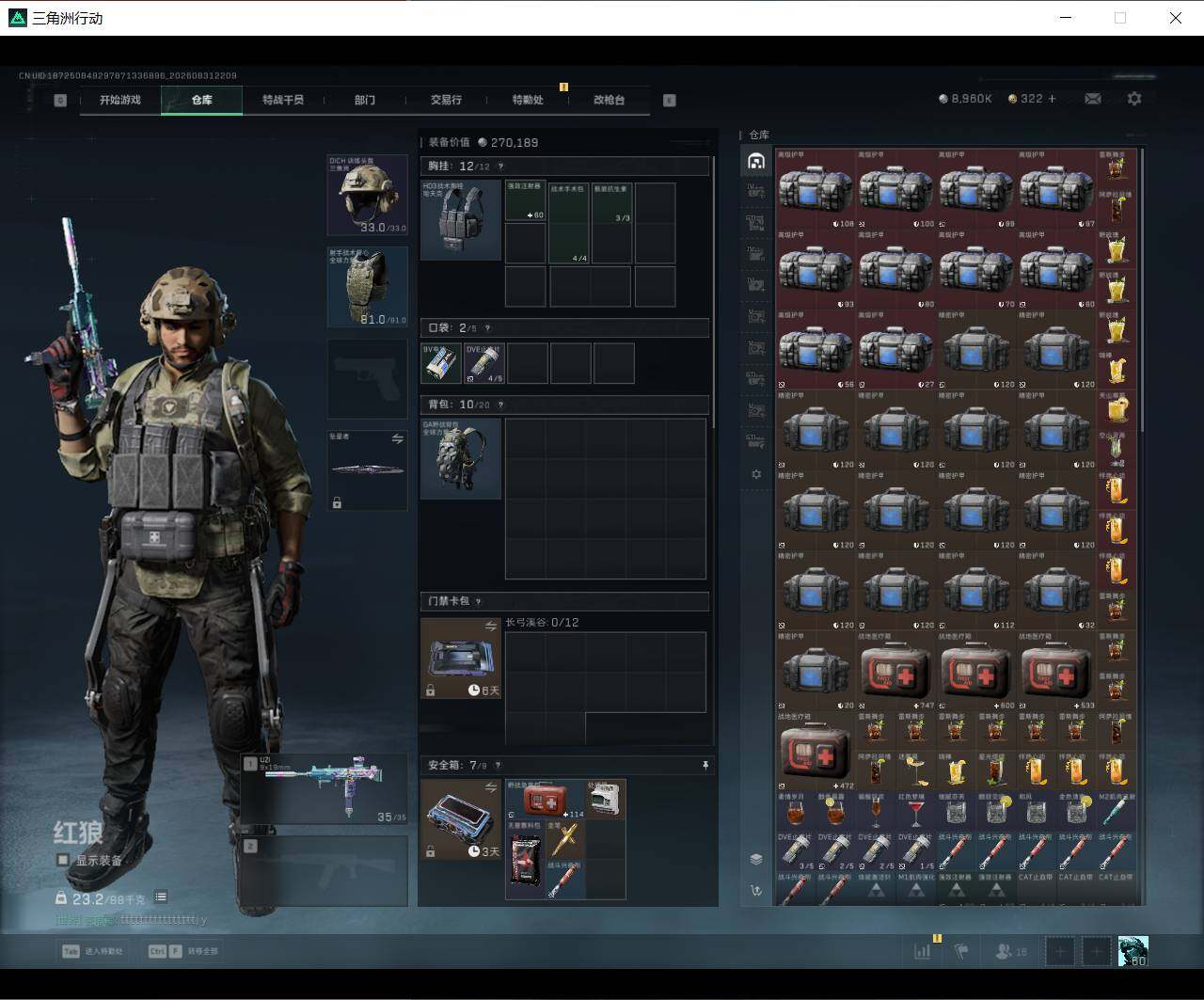Click the help icon beside 背包

500,405
